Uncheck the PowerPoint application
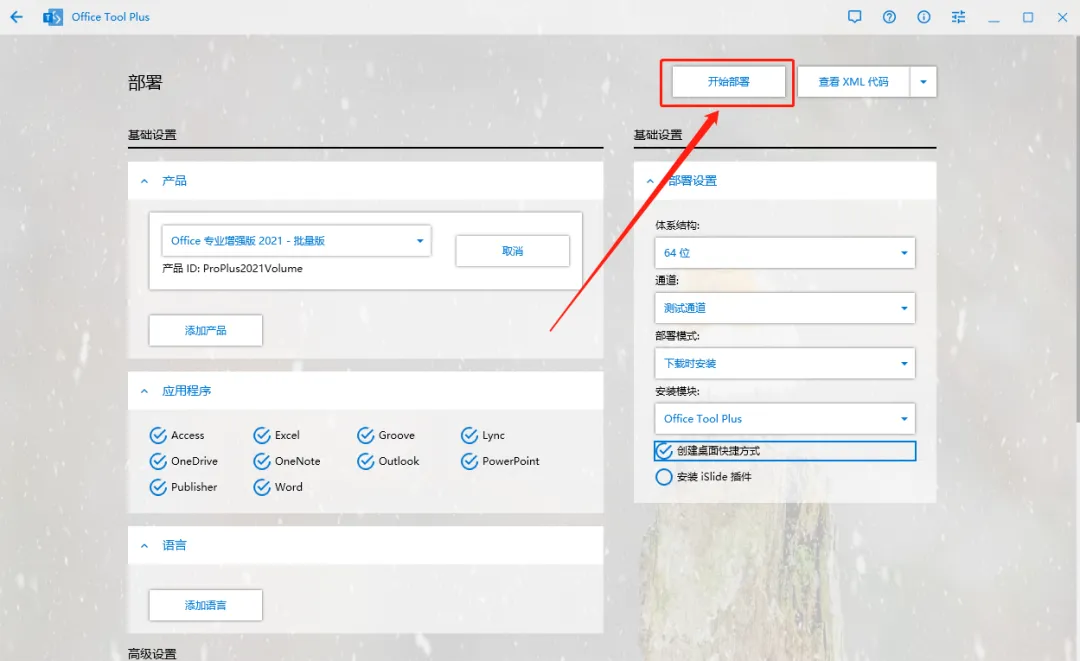Image resolution: width=1080 pixels, height=661 pixels. tap(470, 461)
